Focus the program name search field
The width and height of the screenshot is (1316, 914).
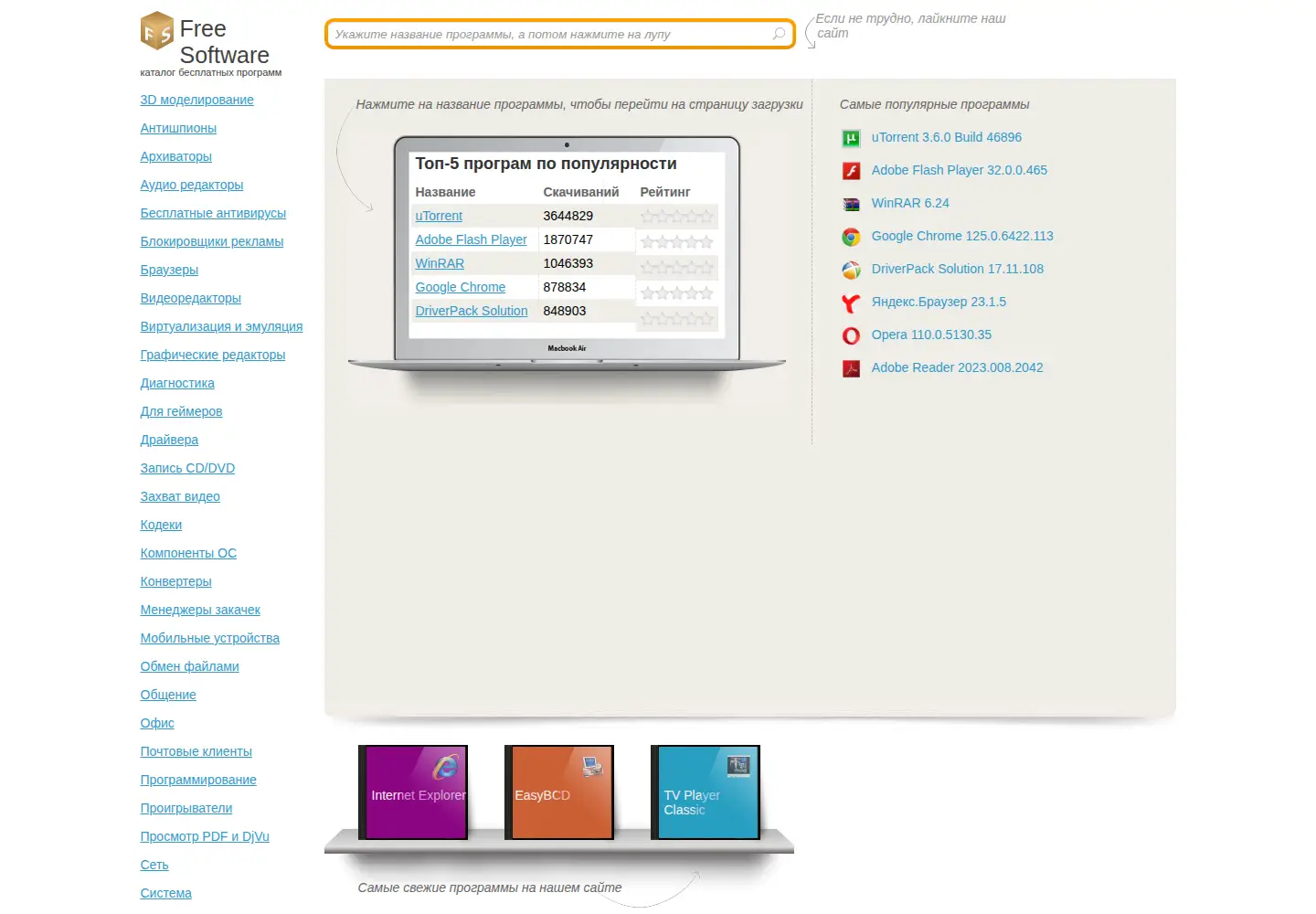(559, 34)
